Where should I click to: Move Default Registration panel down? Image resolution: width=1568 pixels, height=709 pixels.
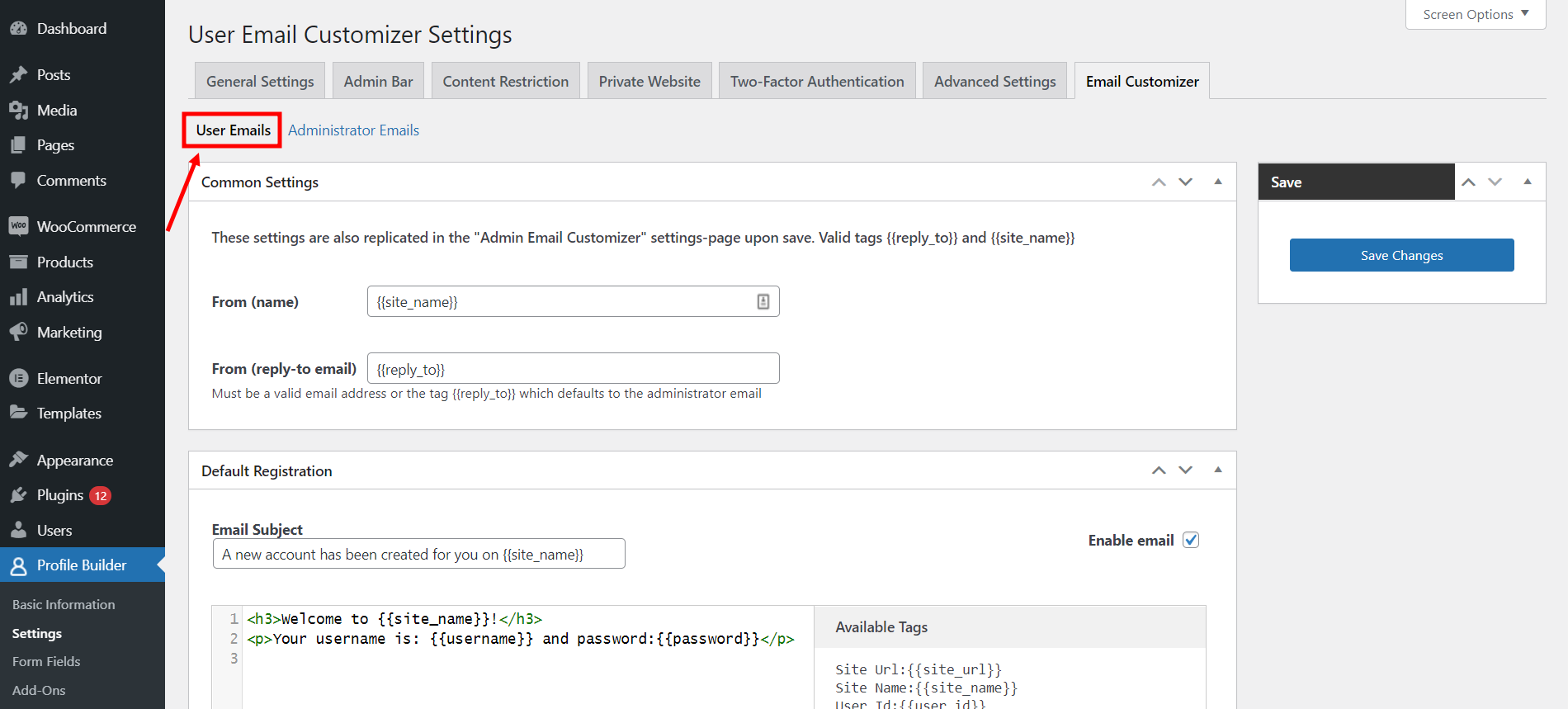1185,470
